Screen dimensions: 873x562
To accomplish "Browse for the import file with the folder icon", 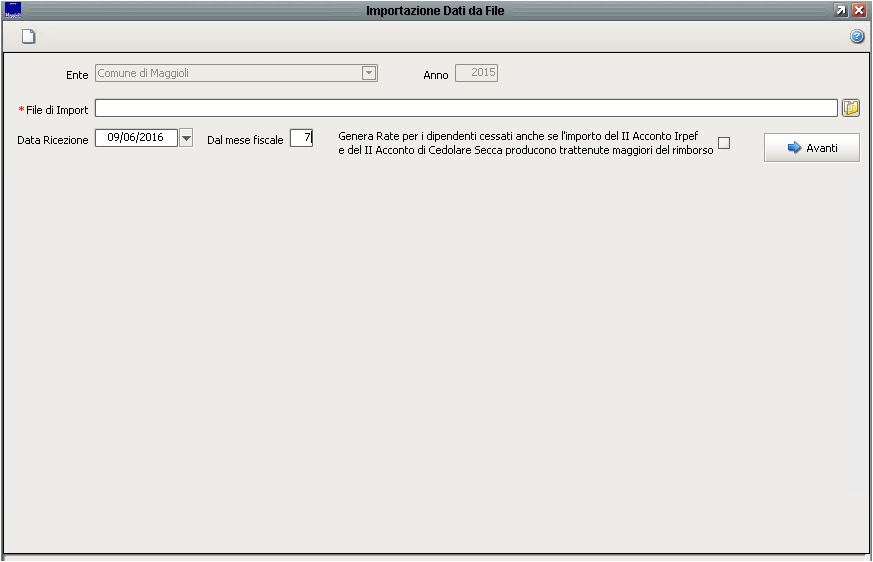I will click(850, 107).
